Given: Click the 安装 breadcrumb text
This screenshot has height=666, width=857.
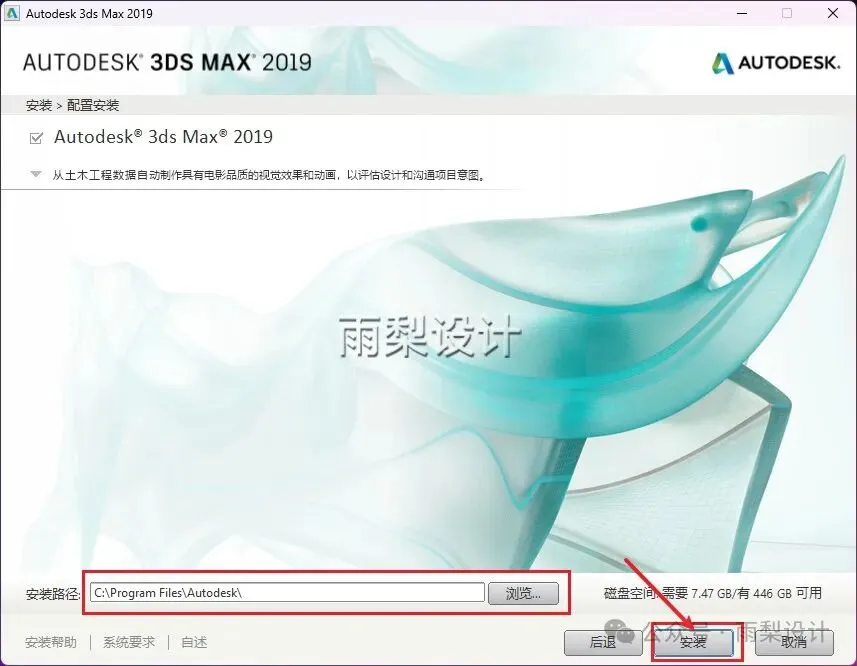Looking at the screenshot, I should pos(39,105).
